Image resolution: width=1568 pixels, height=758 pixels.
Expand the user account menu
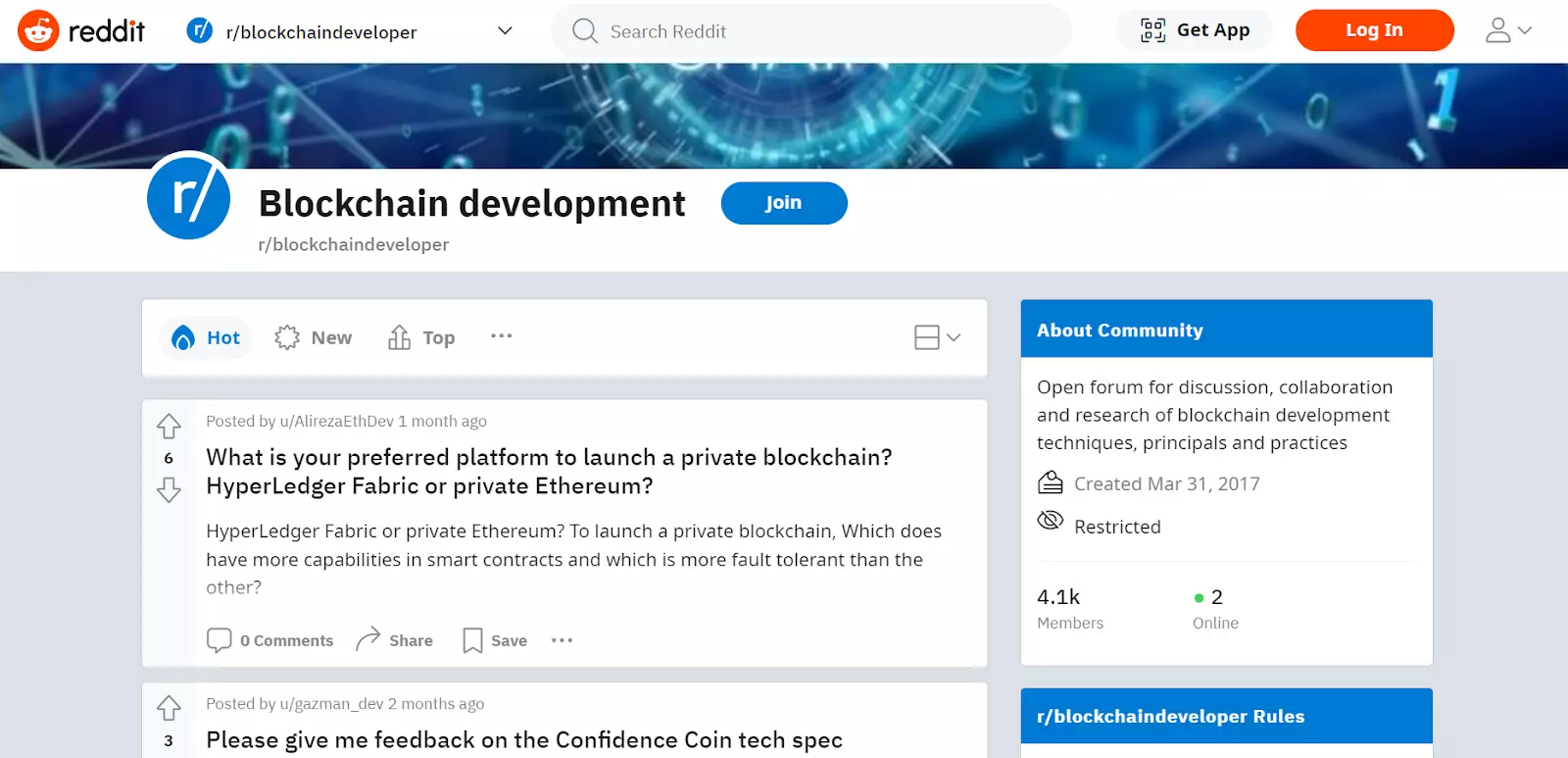tap(1507, 31)
